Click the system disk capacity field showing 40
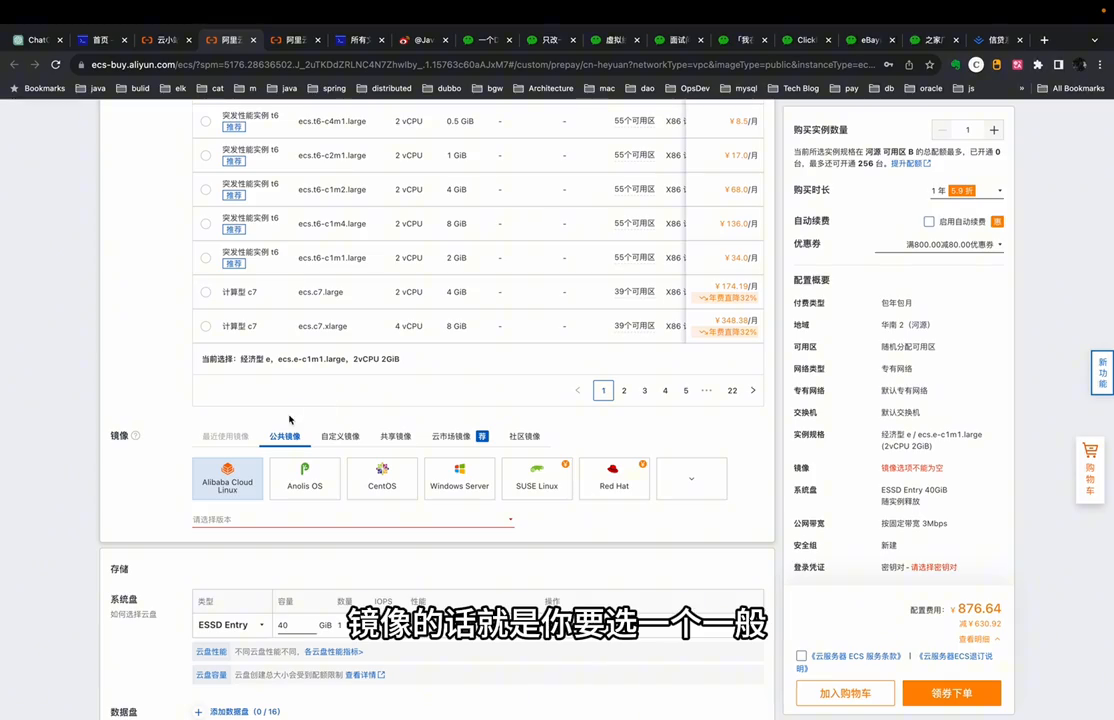Image resolution: width=1114 pixels, height=720 pixels. 296,625
